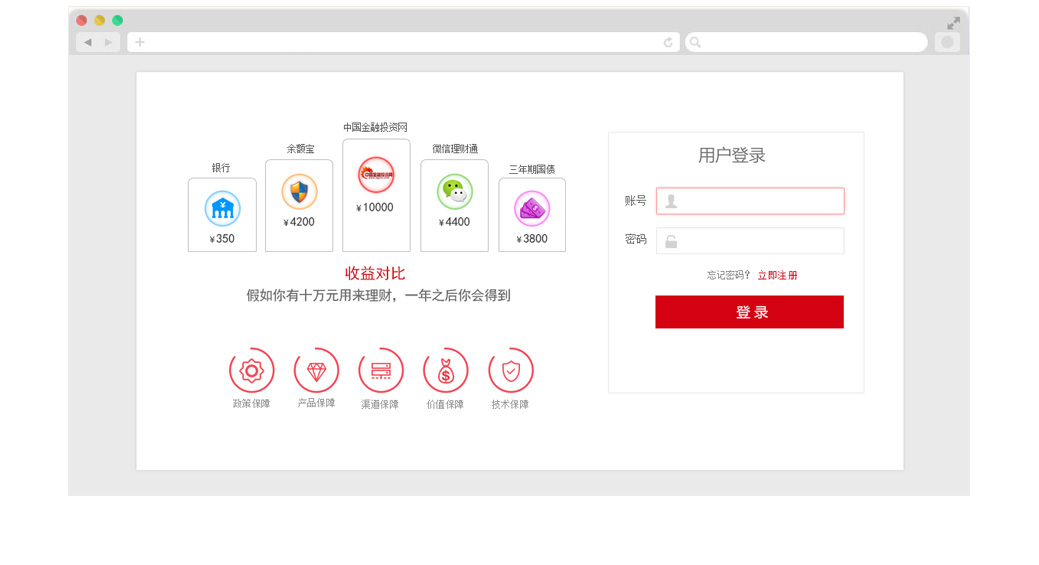Viewport: 1039px width, 565px height.
Task: Click the plus icon in address bar
Action: pyautogui.click(x=140, y=42)
